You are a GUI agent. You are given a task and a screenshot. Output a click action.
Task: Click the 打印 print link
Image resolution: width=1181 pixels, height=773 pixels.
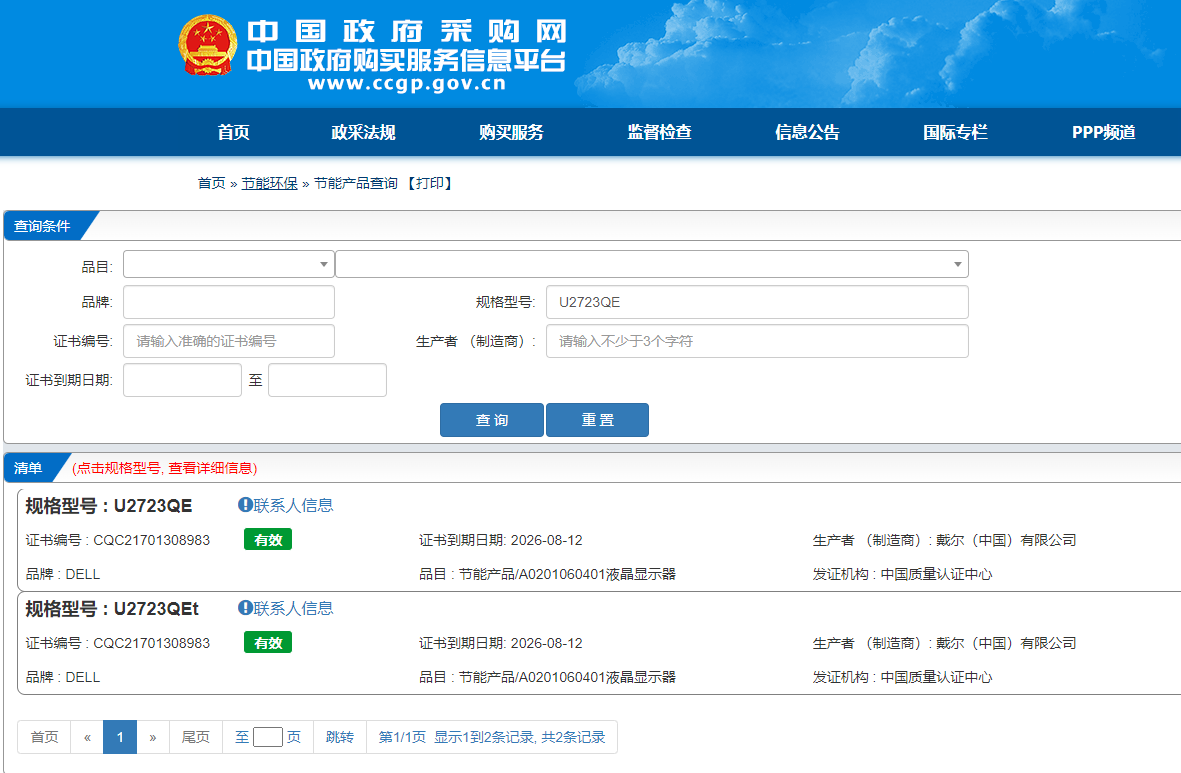coord(430,183)
